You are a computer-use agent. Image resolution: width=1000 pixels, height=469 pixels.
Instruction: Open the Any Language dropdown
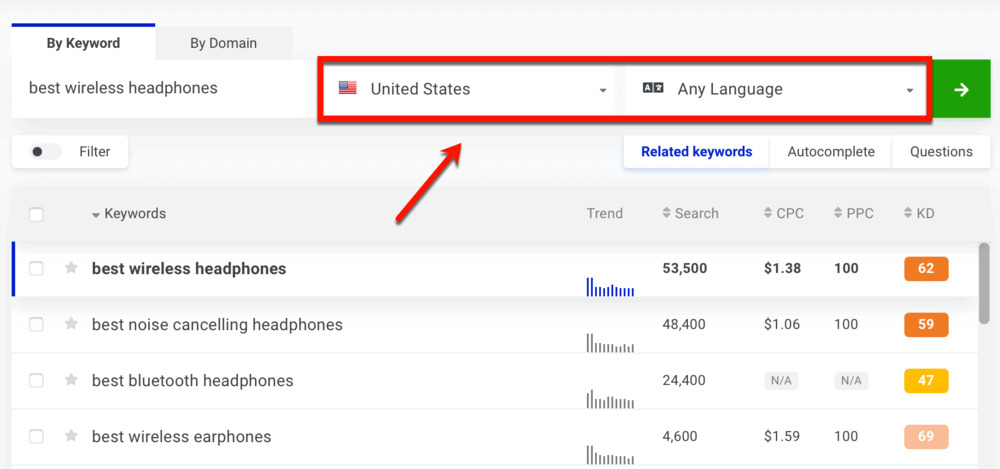[774, 89]
